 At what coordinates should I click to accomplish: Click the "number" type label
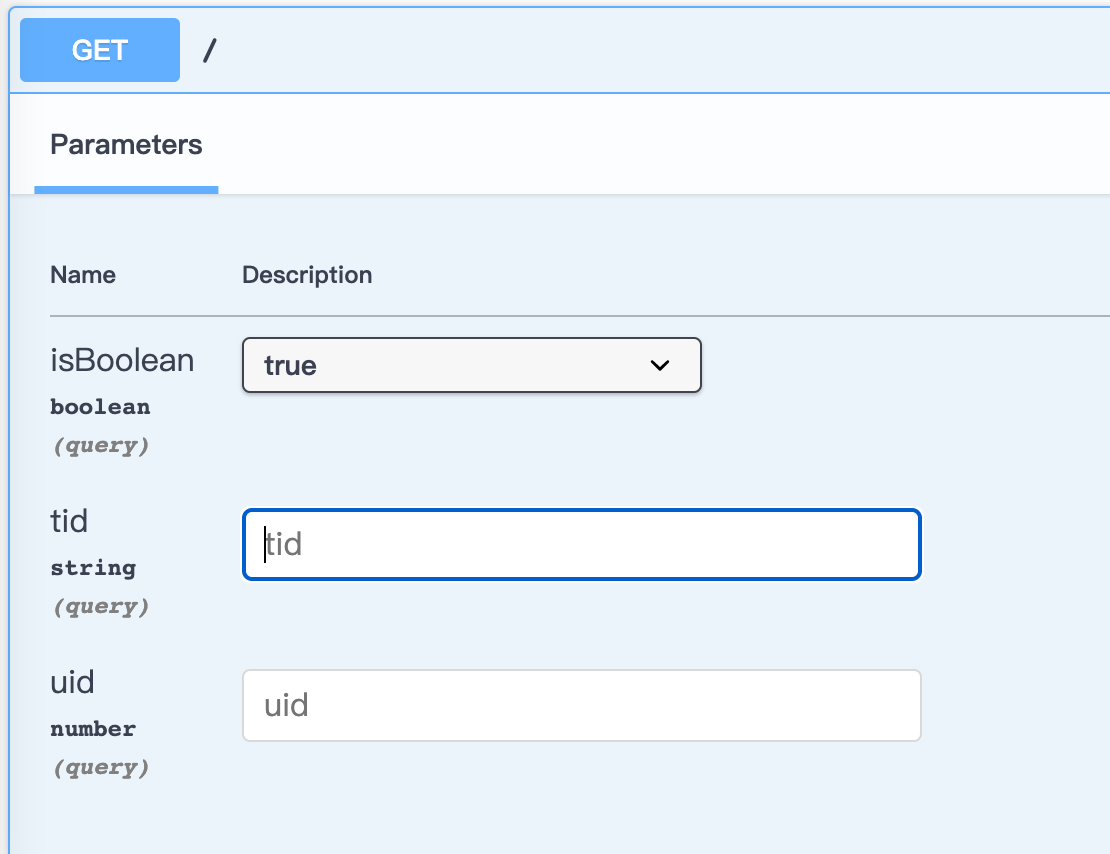(x=93, y=729)
